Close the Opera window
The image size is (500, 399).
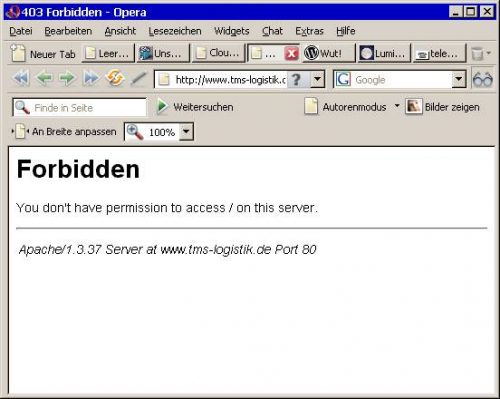tap(487, 12)
